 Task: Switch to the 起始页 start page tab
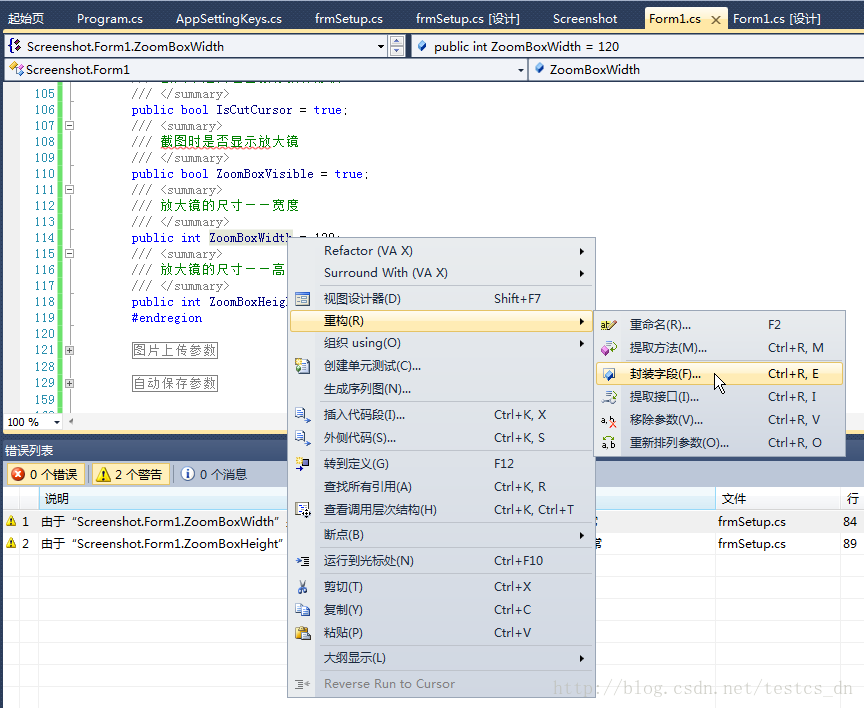[x=26, y=19]
